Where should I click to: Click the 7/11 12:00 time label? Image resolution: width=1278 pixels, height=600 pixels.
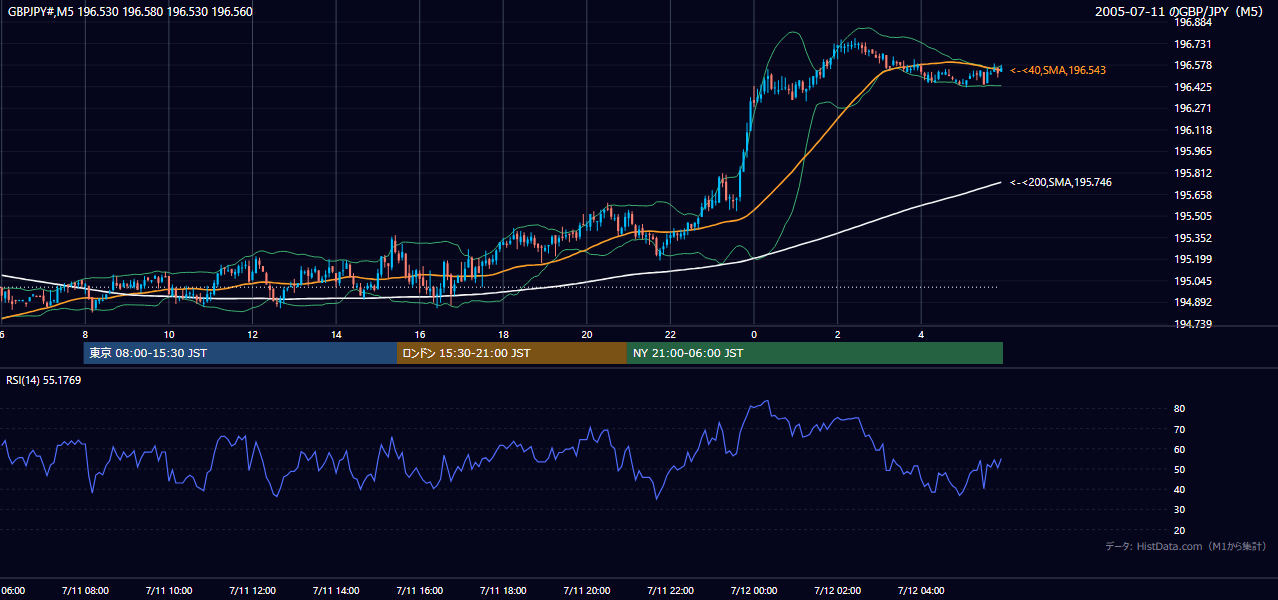point(252,590)
